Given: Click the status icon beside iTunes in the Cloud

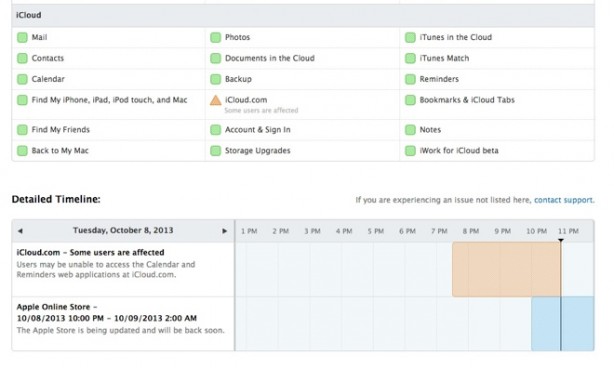Looking at the screenshot, I should coord(410,38).
